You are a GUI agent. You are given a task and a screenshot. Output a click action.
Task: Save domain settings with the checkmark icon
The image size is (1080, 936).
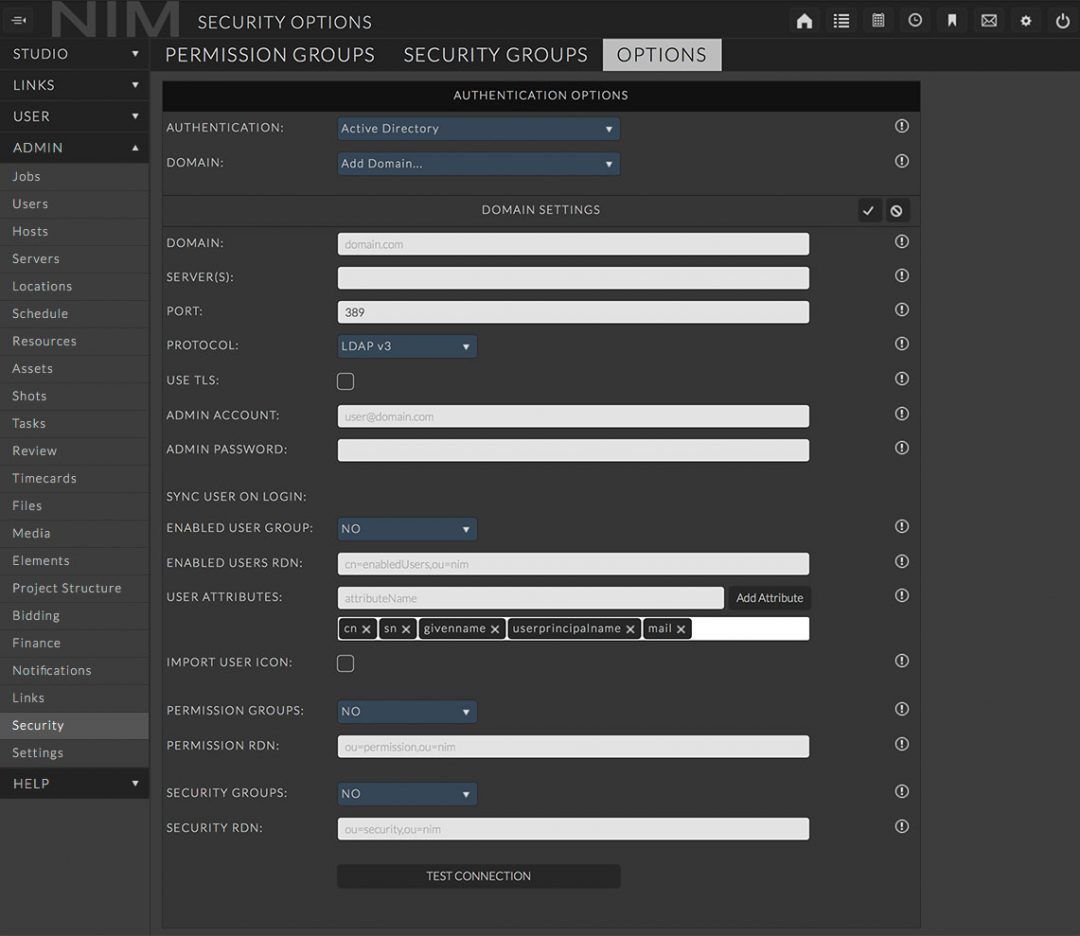[869, 210]
